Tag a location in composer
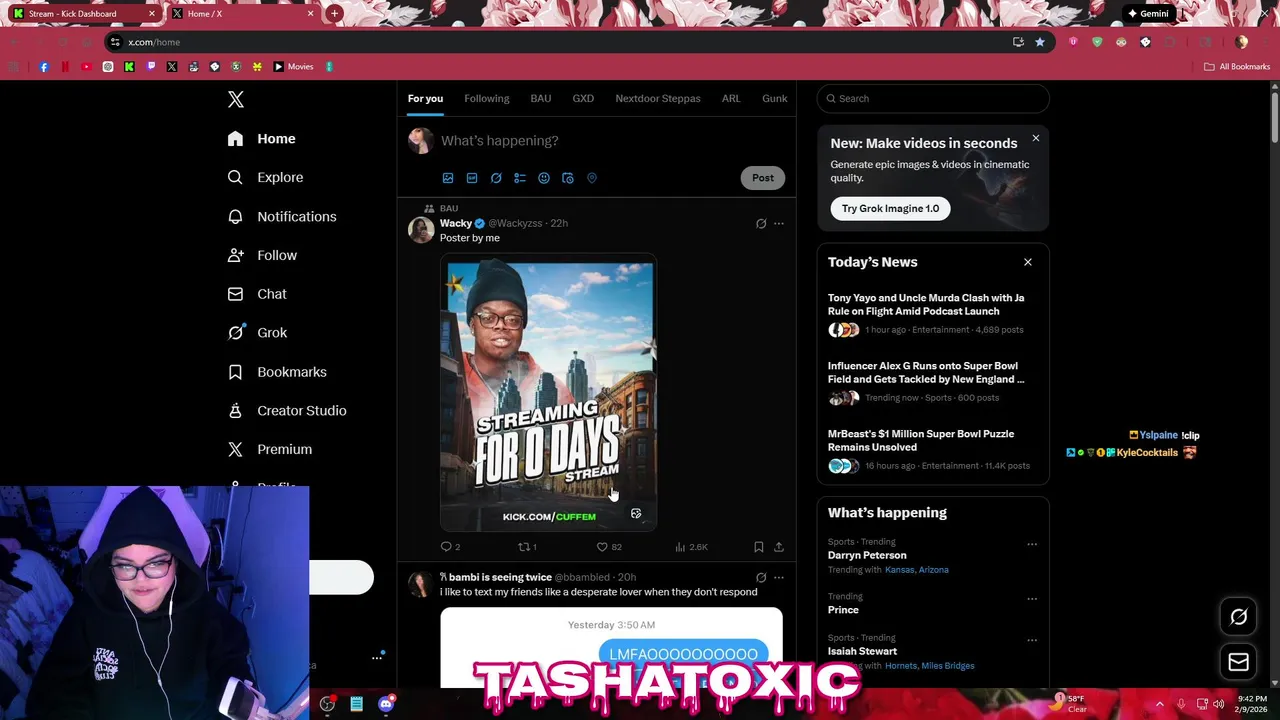The width and height of the screenshot is (1280, 720). click(592, 178)
